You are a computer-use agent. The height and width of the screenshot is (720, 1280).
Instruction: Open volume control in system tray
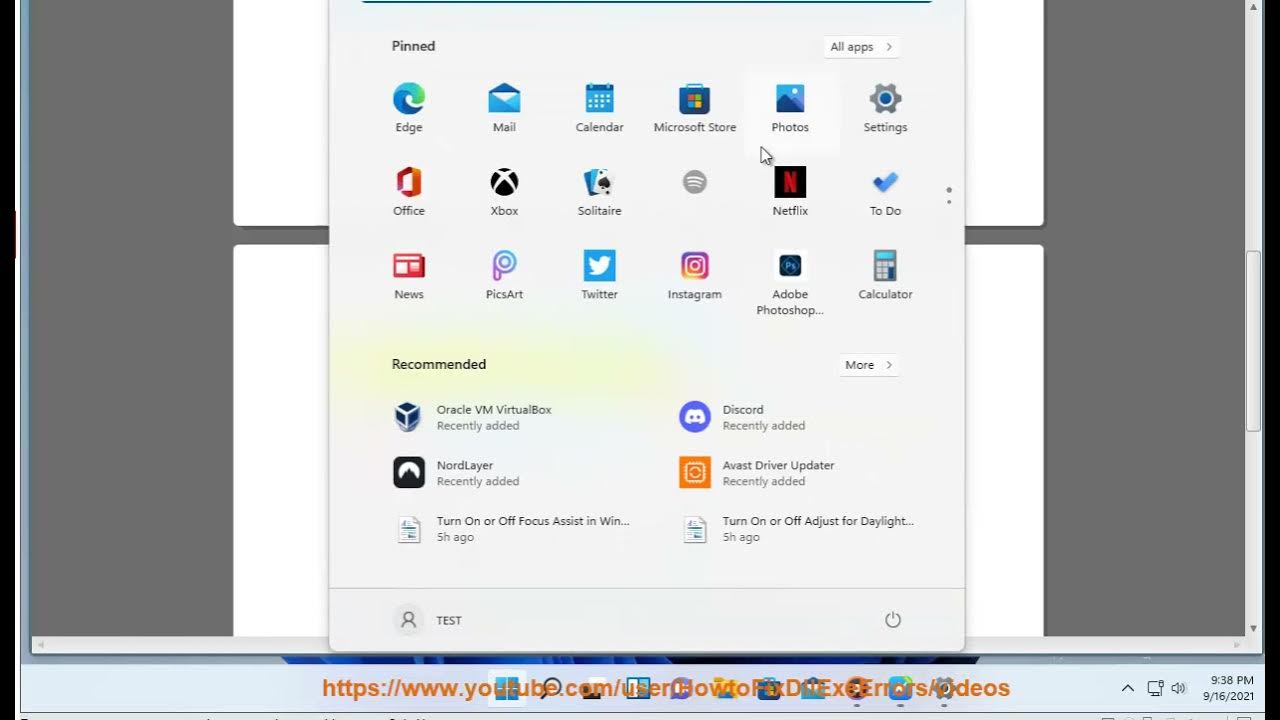[x=1178, y=688]
